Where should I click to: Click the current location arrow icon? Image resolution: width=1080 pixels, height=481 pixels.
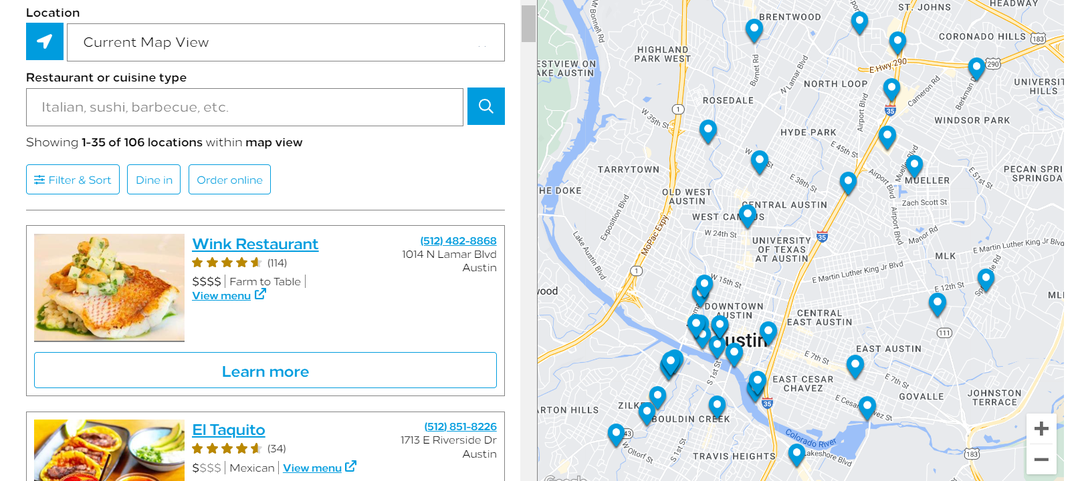[x=45, y=42]
